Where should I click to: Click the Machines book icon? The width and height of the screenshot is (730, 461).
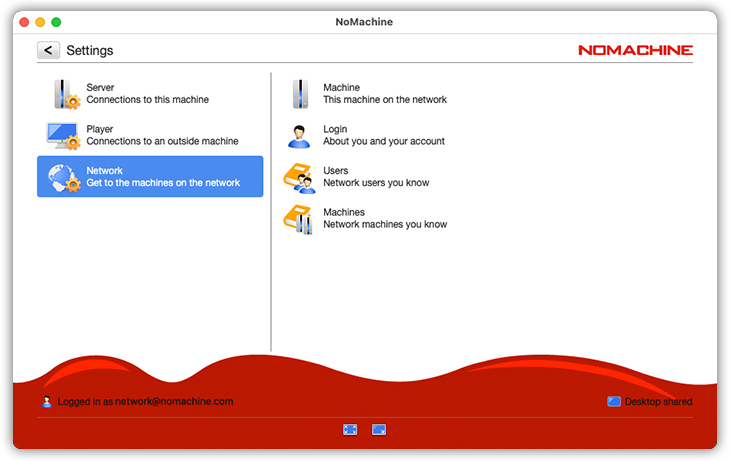tap(299, 219)
